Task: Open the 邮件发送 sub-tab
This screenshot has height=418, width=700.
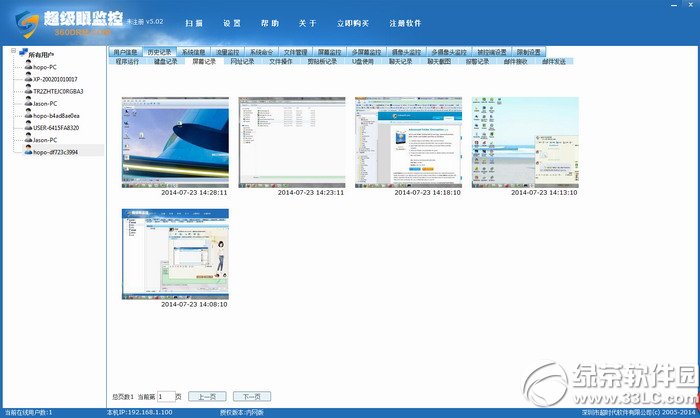Action: pyautogui.click(x=554, y=61)
